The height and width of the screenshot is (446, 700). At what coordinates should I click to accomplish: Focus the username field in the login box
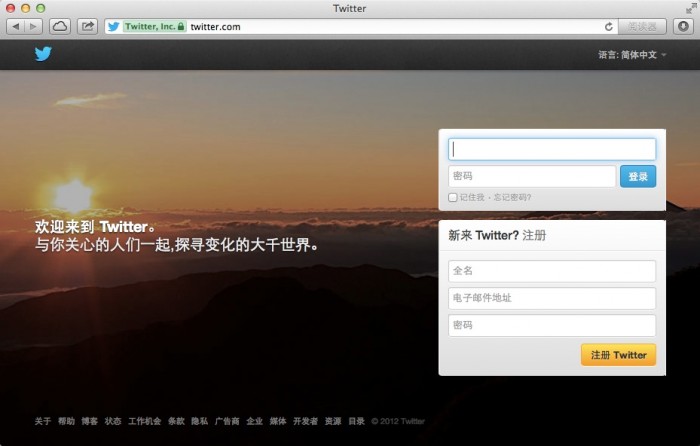(x=552, y=149)
